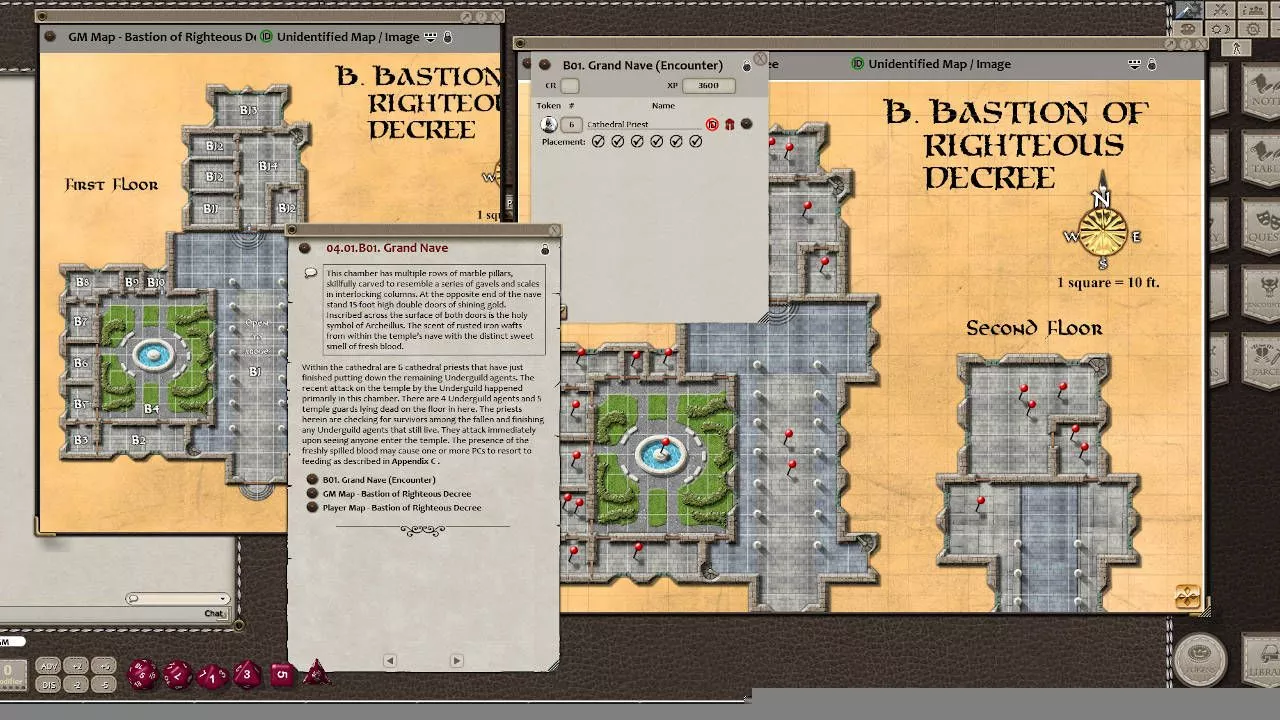Roll the d12 die

pos(178,674)
